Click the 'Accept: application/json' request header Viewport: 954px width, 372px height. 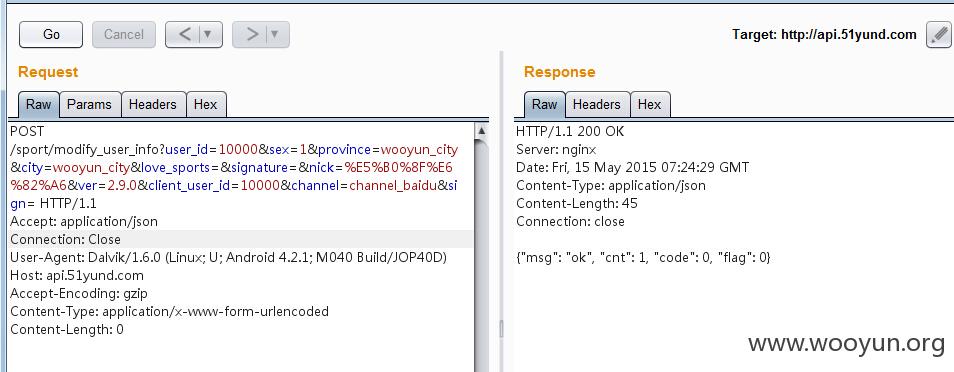coord(84,222)
